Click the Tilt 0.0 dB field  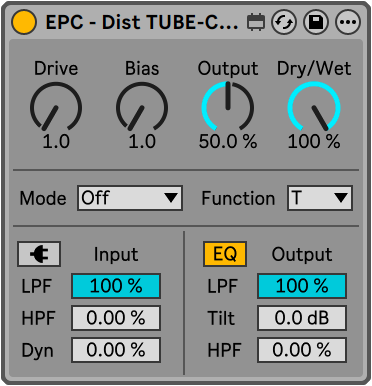tap(302, 318)
